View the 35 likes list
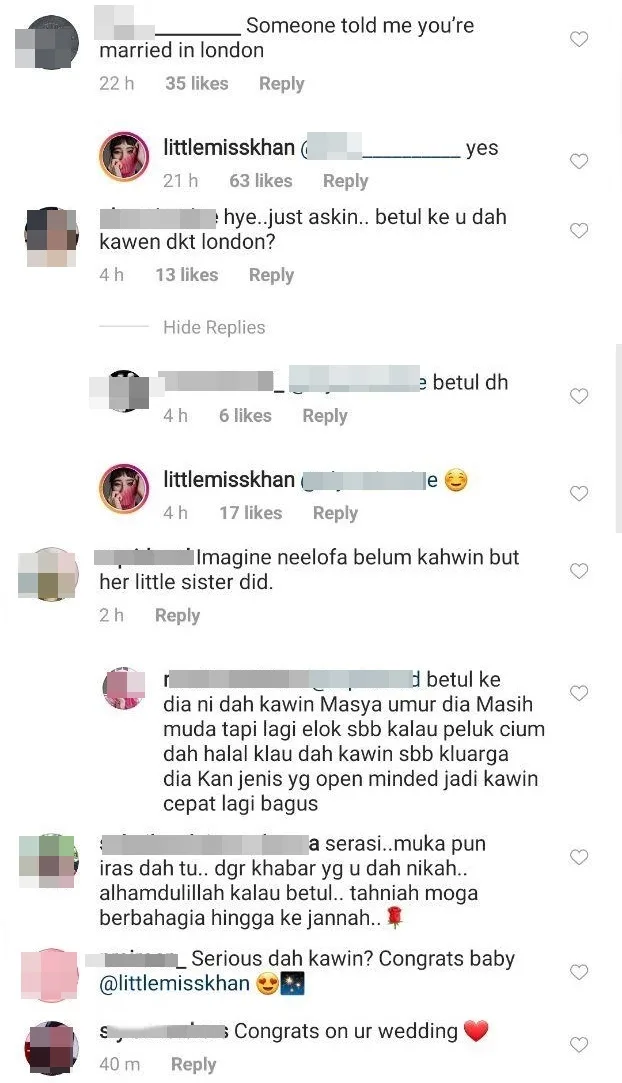Image resolution: width=622 pixels, height=1083 pixels. [197, 84]
